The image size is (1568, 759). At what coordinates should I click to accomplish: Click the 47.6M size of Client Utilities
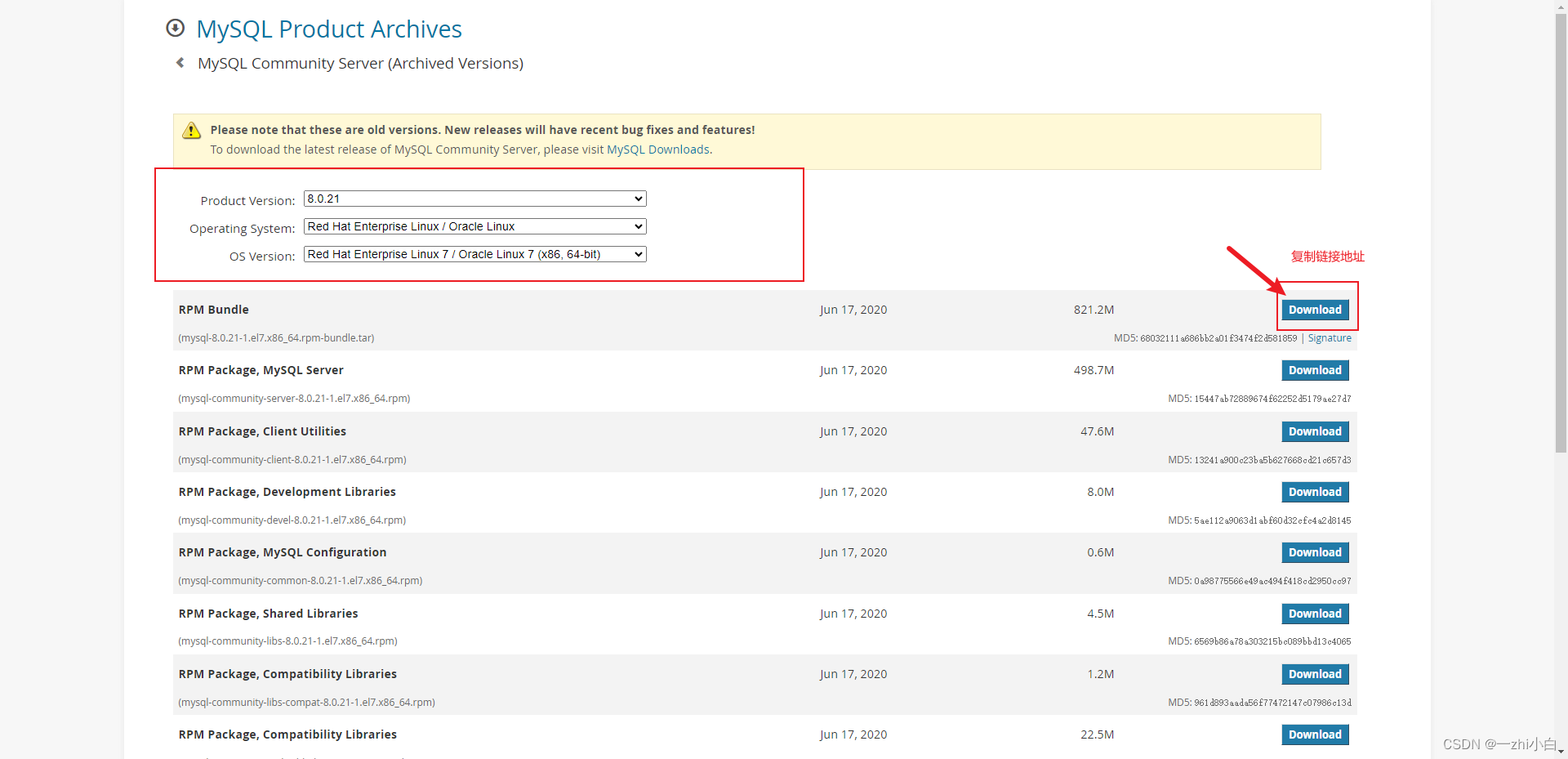(1097, 431)
